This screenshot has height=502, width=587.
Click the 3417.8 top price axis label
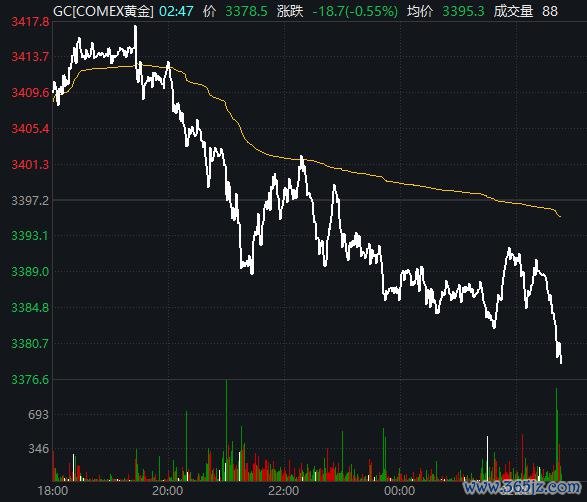click(30, 22)
